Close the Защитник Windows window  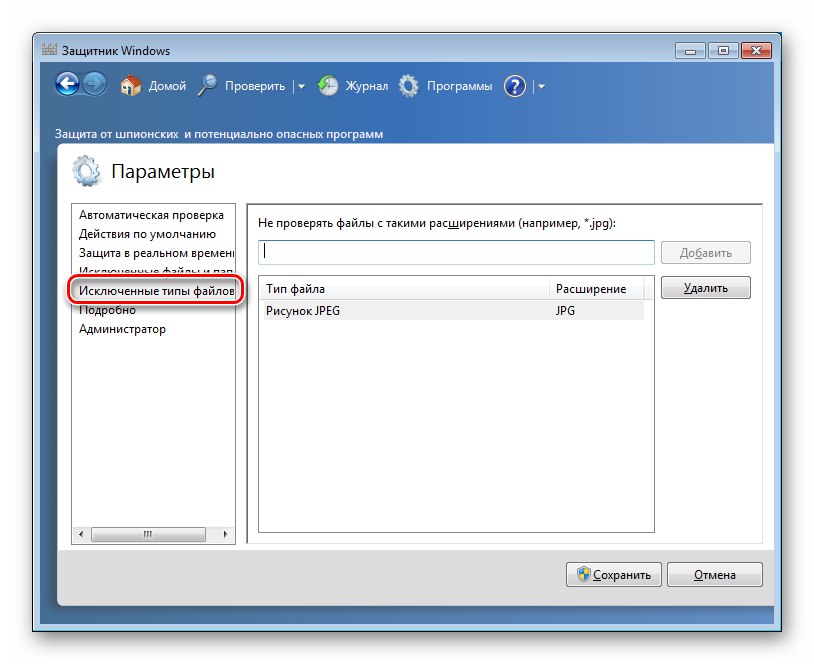[757, 51]
